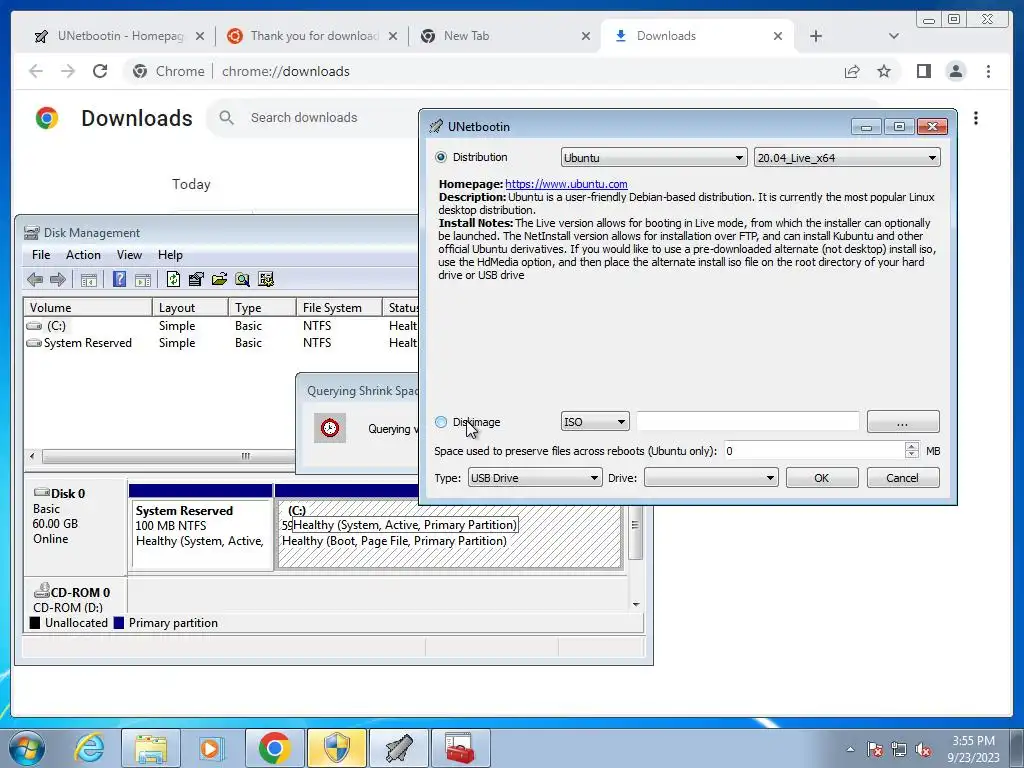Image resolution: width=1024 pixels, height=768 pixels.
Task: Expand Chrome tab search chevron
Action: [893, 36]
